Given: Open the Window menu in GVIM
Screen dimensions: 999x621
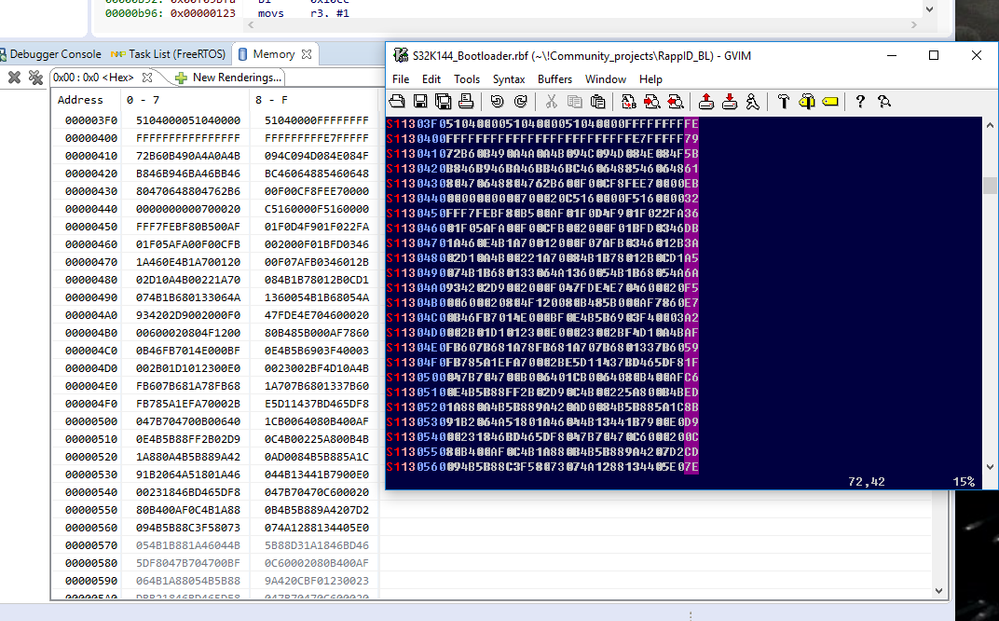Looking at the screenshot, I should [x=605, y=79].
